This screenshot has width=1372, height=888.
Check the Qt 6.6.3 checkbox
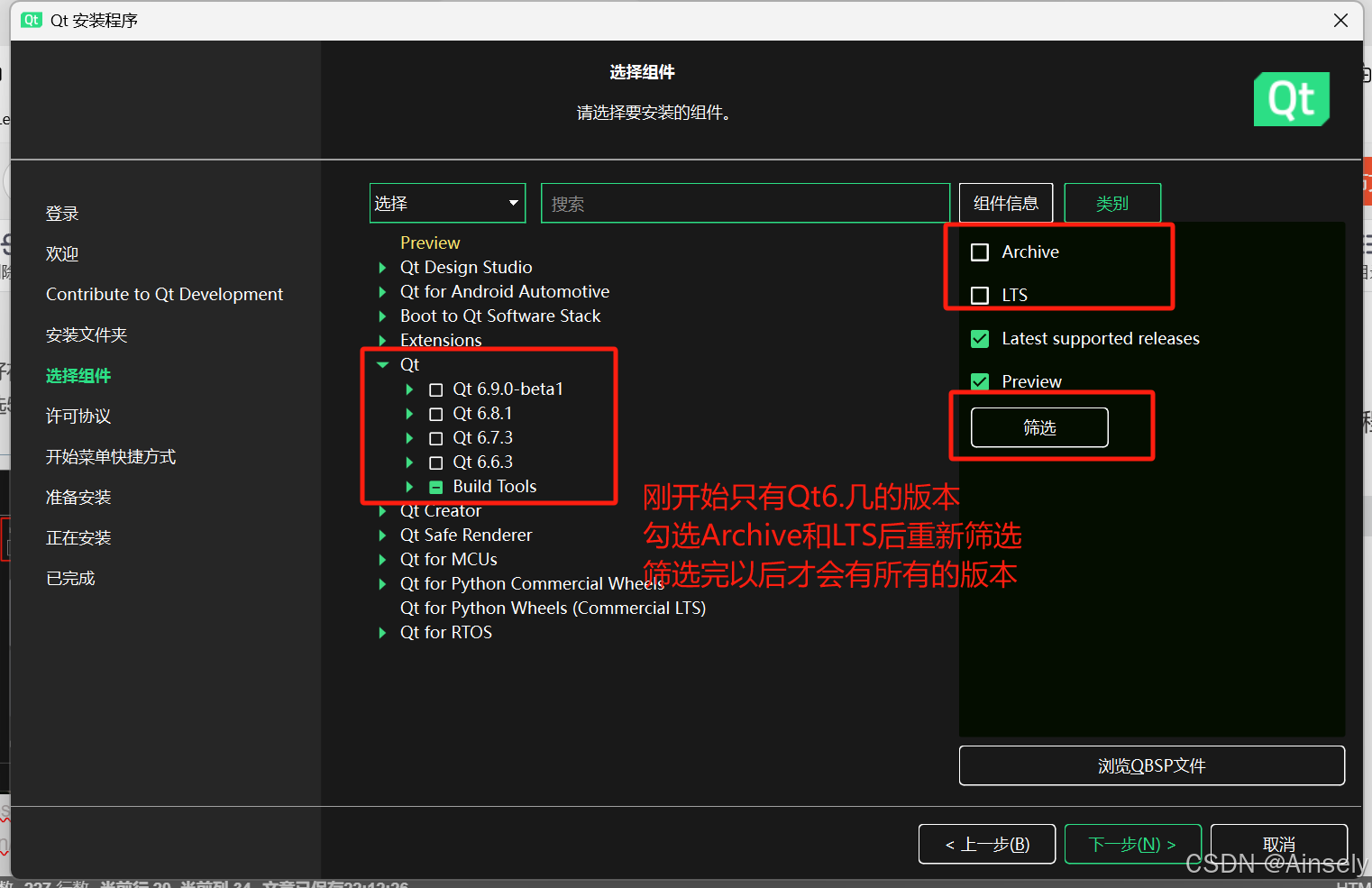[436, 463]
